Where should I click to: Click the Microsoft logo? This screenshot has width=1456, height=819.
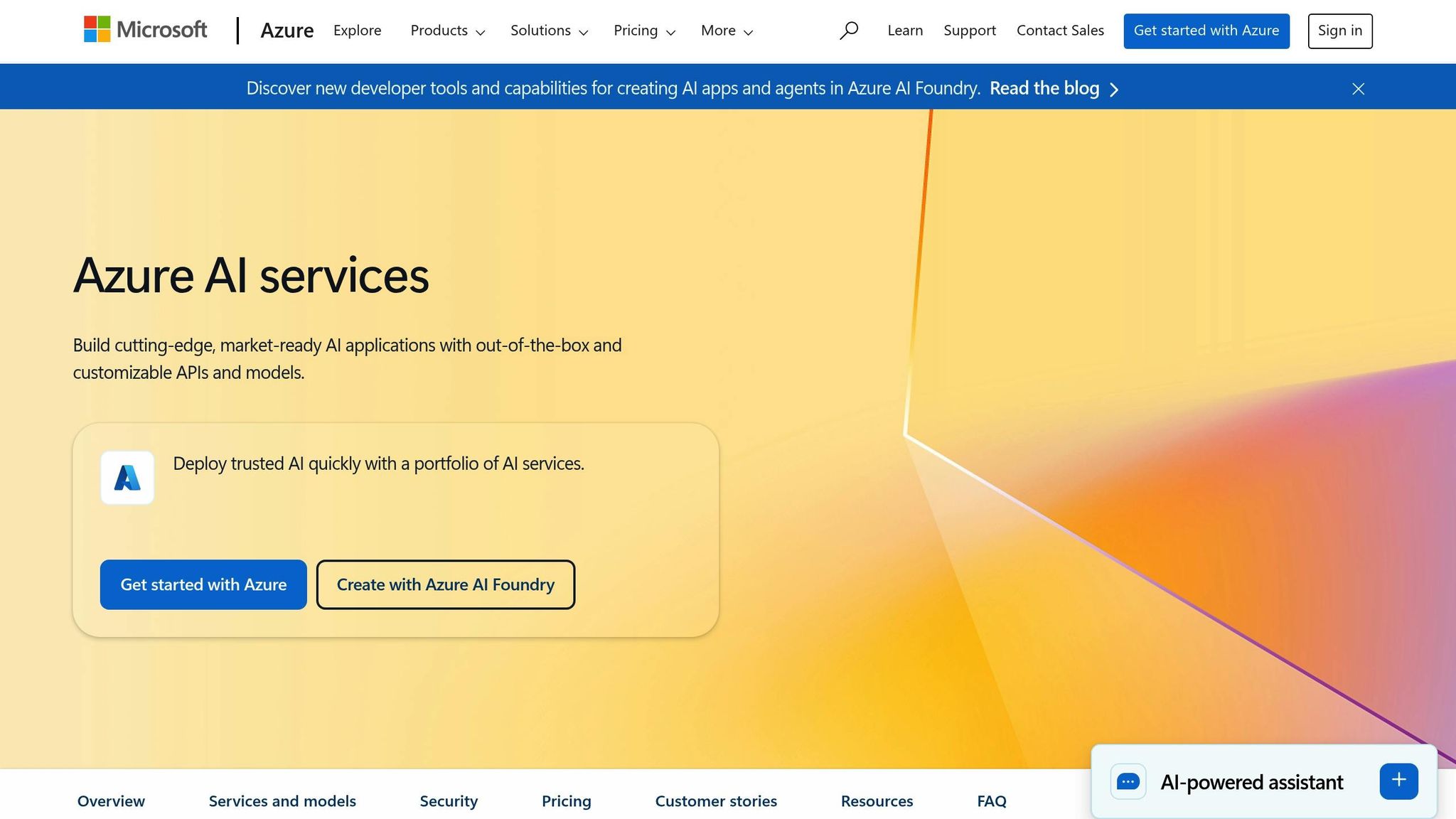click(x=145, y=30)
